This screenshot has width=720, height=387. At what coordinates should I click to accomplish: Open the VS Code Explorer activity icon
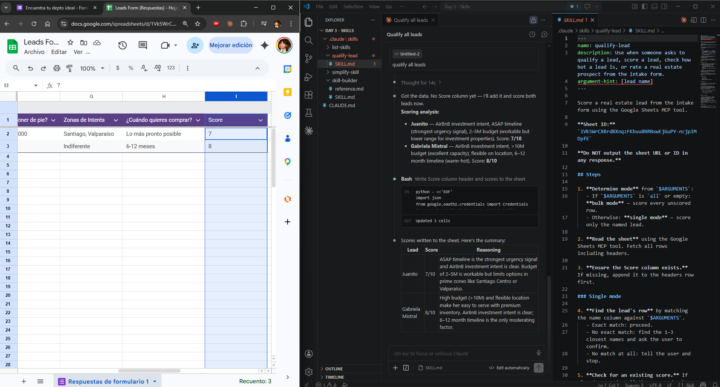pyautogui.click(x=309, y=22)
